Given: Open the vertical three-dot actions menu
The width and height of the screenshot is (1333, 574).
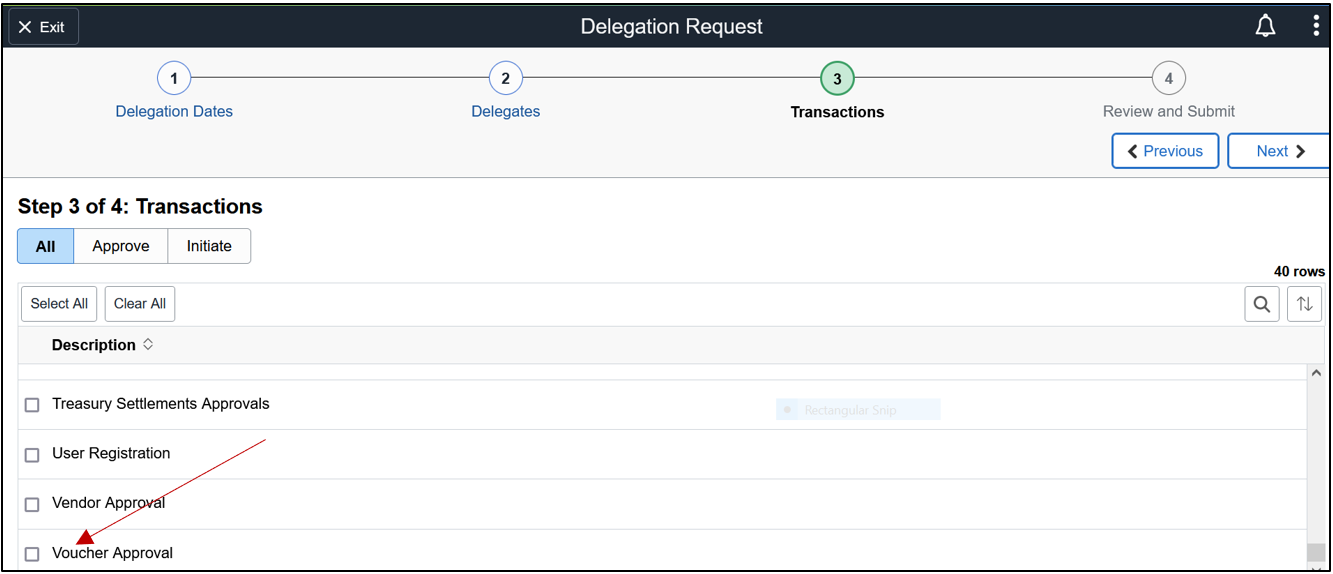Looking at the screenshot, I should [x=1316, y=27].
